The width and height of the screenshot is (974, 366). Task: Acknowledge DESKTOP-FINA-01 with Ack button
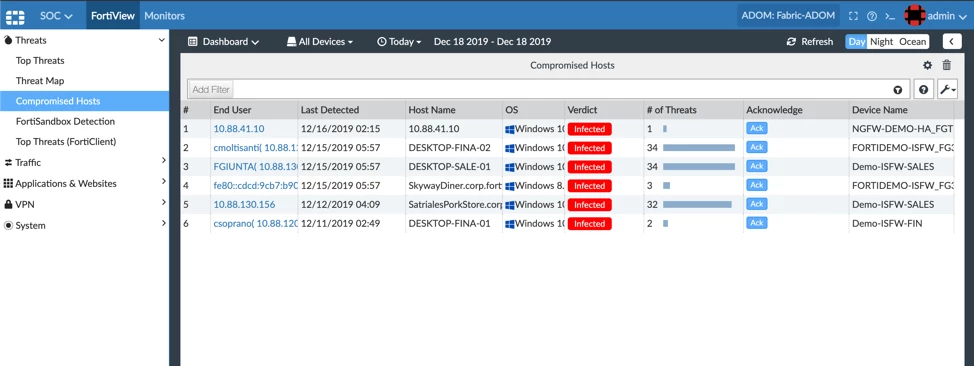coord(757,223)
